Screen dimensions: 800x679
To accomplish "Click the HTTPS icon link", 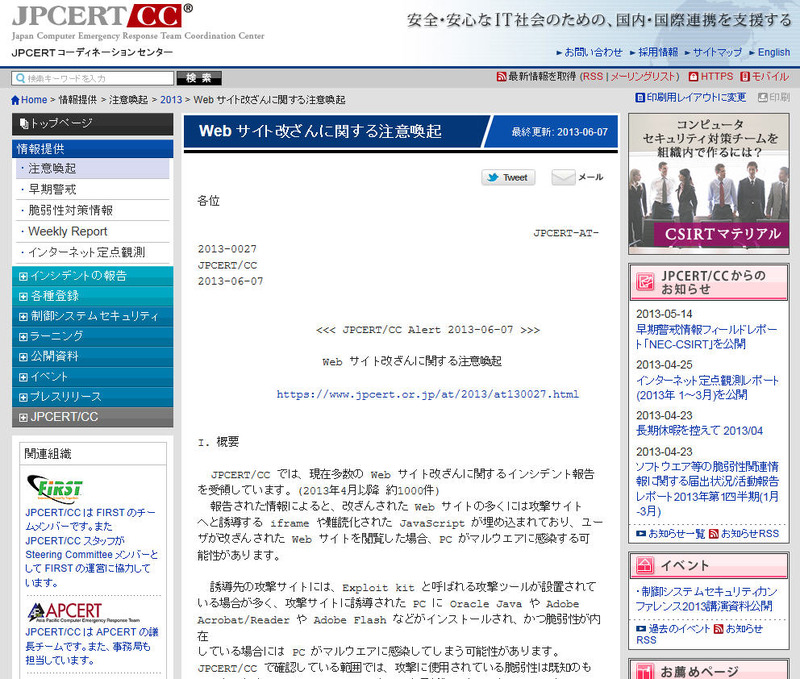I will coord(711,77).
